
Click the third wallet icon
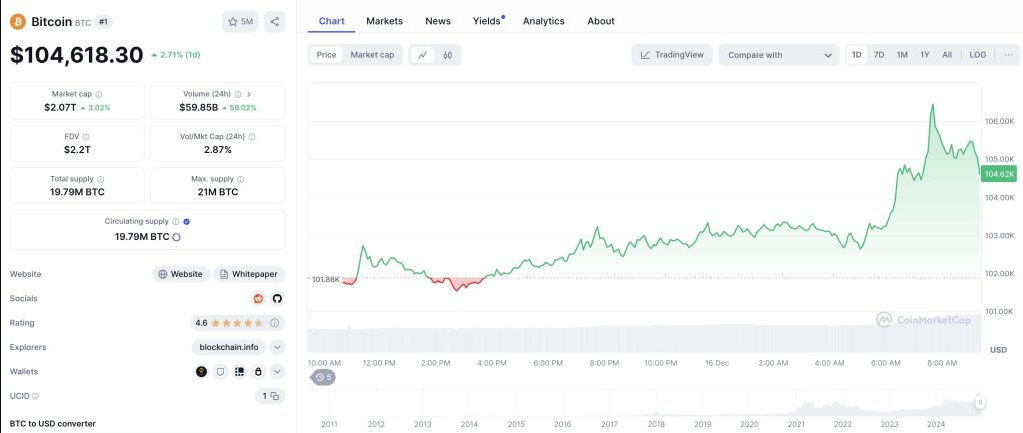(239, 372)
